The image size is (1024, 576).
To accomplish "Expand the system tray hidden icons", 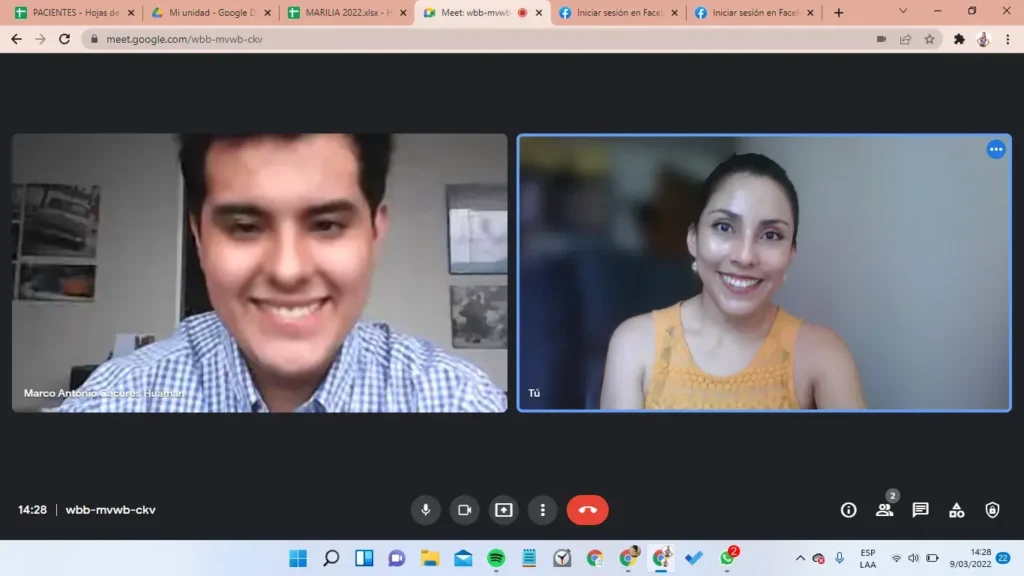I will 800,558.
